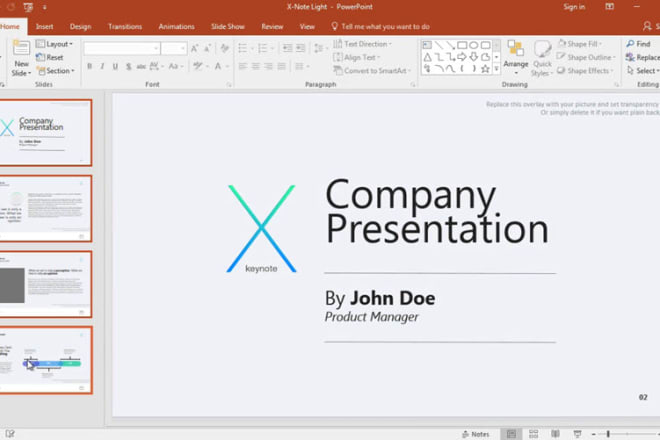Open the font size combo box
Viewport: 660px width, 440px height.
[174, 48]
